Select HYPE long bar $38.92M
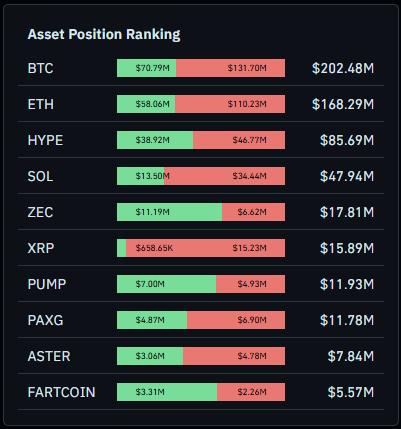 pyautogui.click(x=155, y=140)
